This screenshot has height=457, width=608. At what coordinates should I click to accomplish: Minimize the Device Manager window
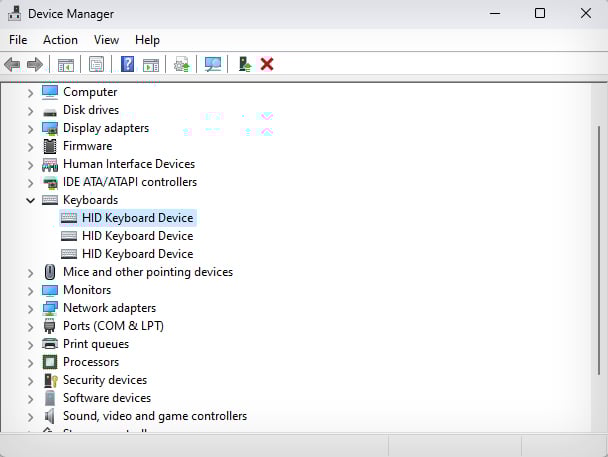tap(495, 13)
